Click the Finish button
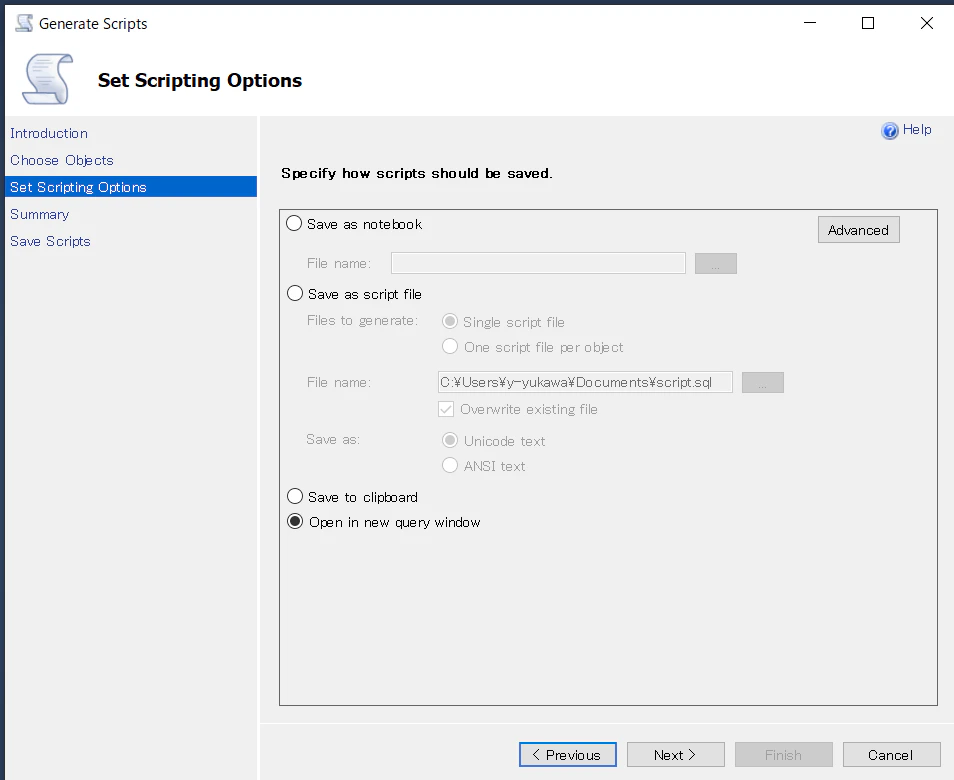The height and width of the screenshot is (780, 954). click(x=784, y=754)
